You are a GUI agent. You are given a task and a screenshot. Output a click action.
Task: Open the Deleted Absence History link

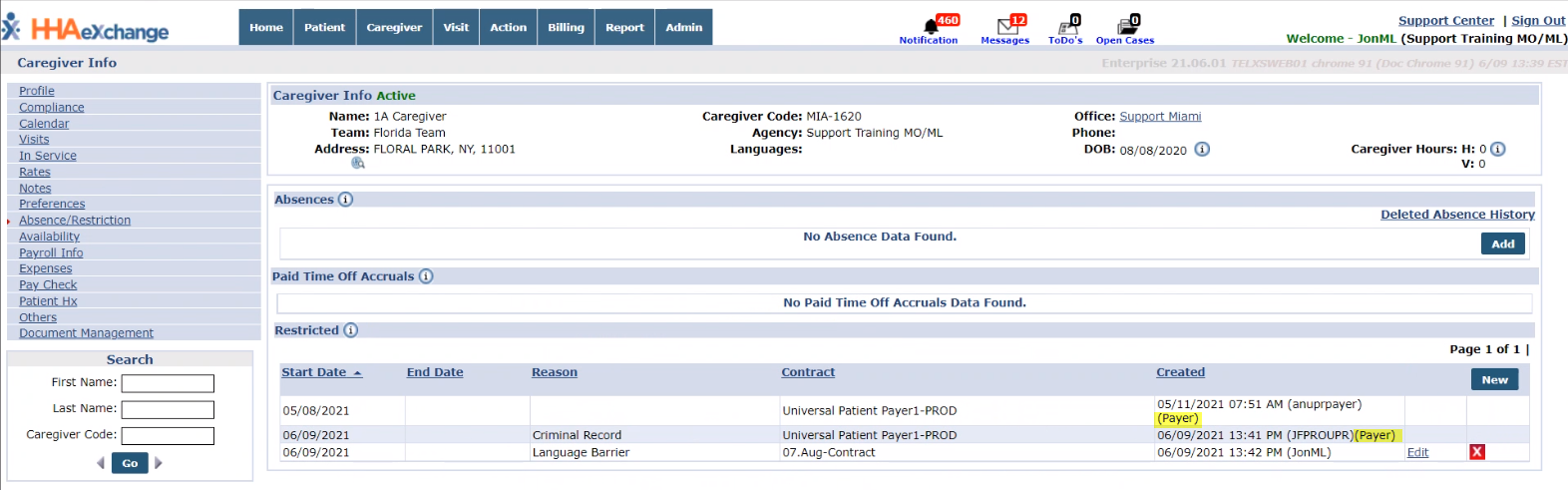(1457, 215)
